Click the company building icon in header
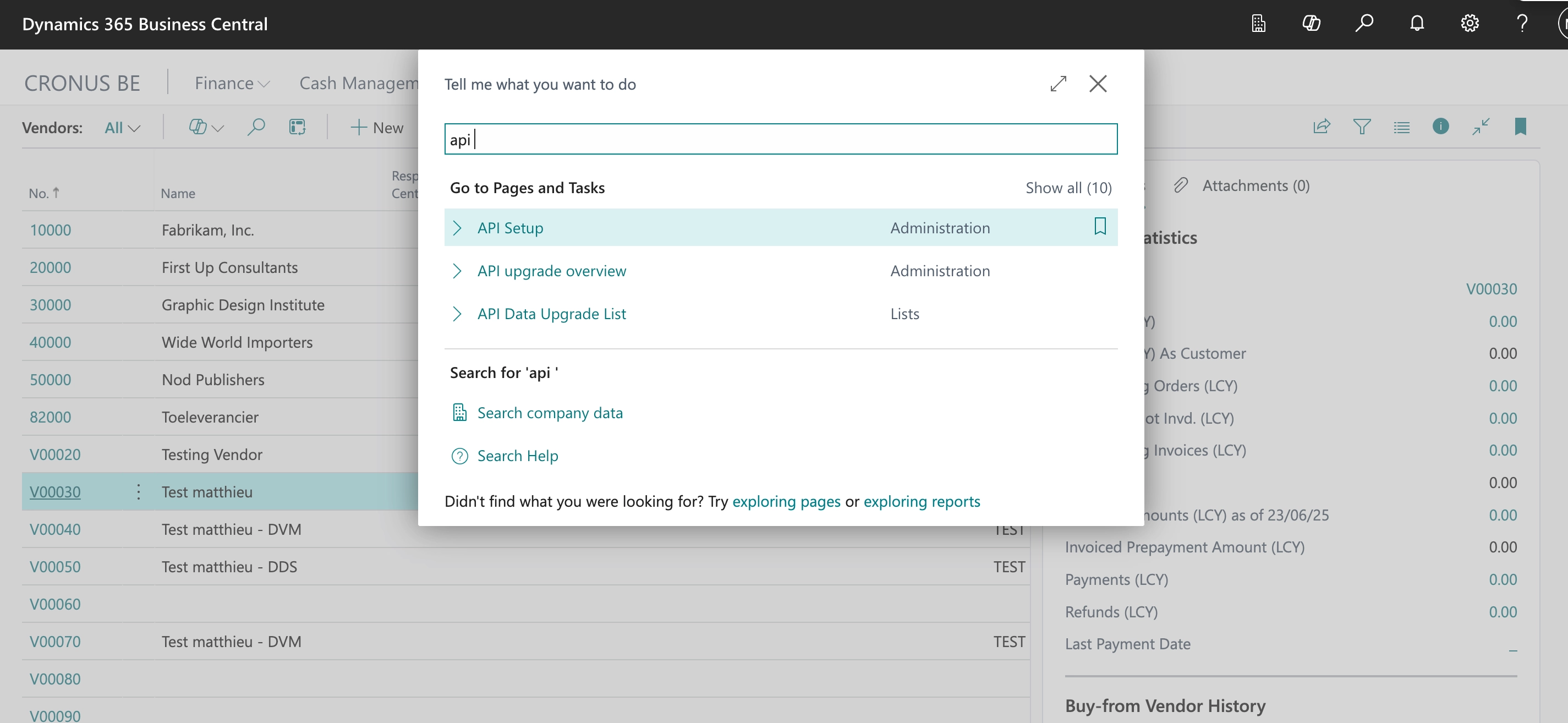Screen dimensions: 1568x723 pos(1258,24)
